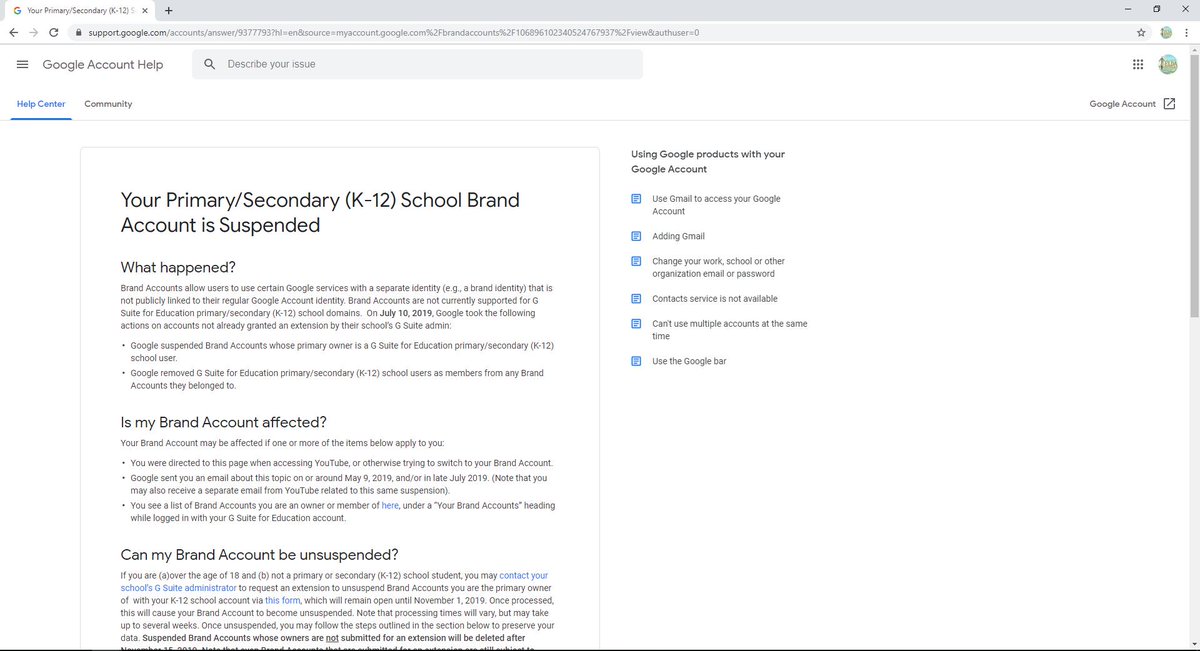
Task: Open the profile avatar in Help header
Action: (x=1167, y=64)
